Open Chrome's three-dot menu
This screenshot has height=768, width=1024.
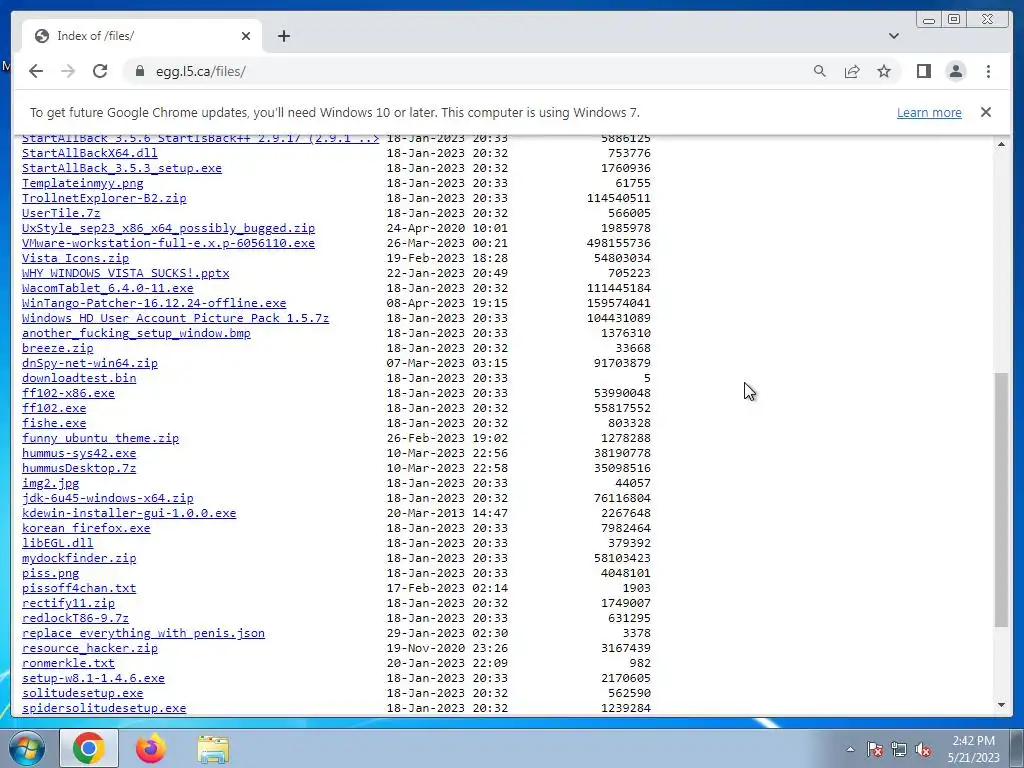click(988, 71)
